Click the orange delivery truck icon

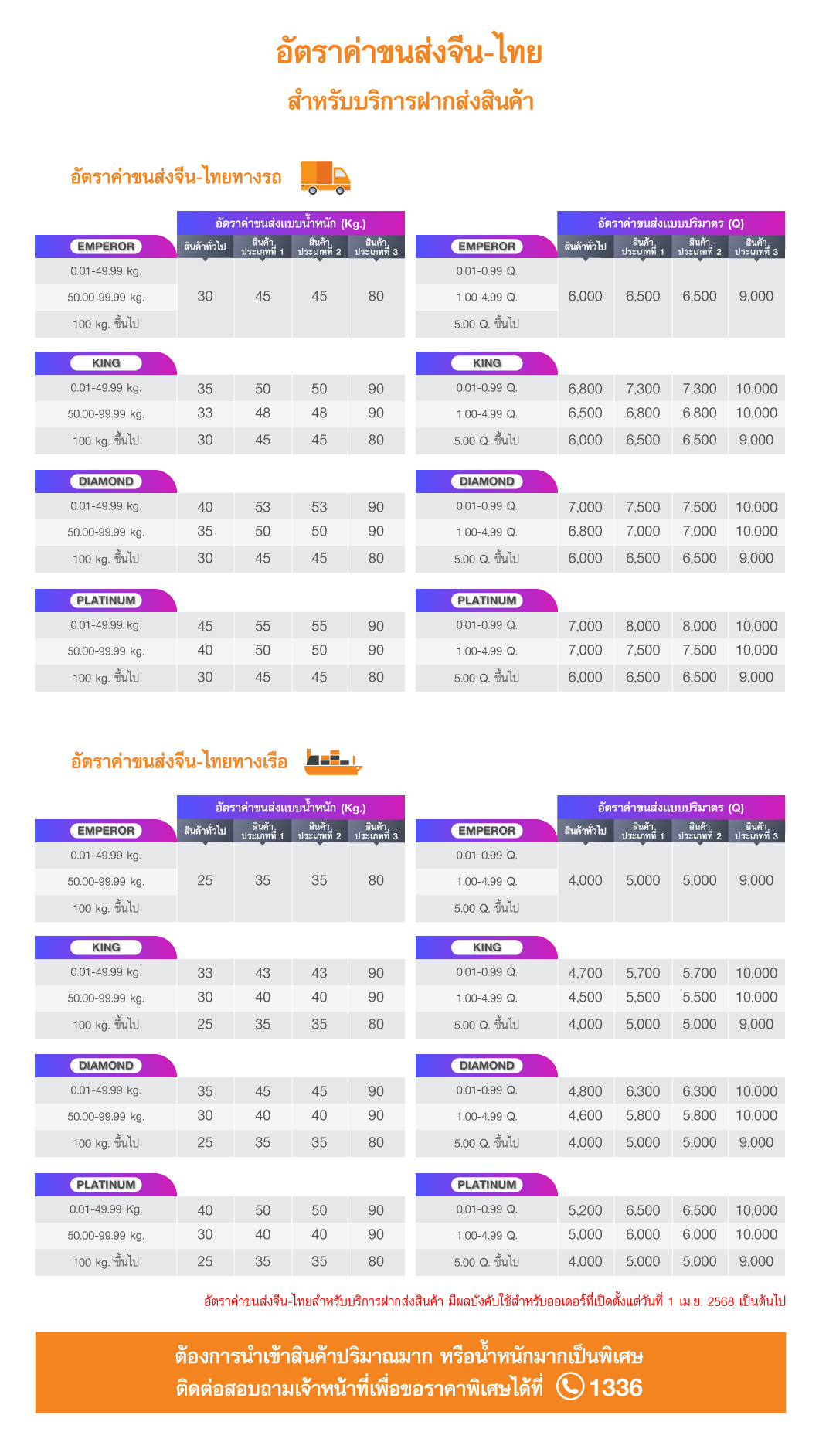pyautogui.click(x=325, y=177)
